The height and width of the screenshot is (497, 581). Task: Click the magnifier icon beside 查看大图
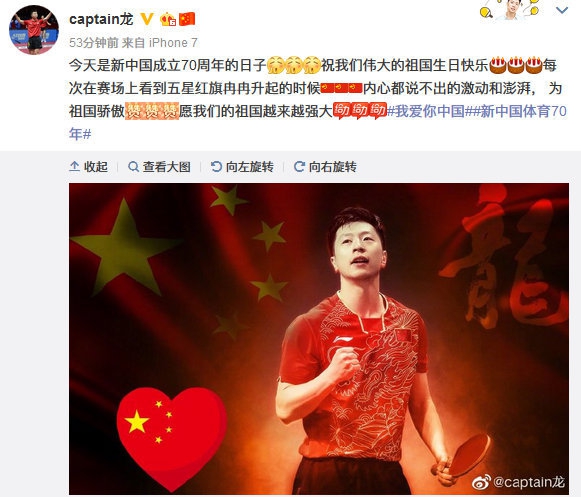pos(133,167)
